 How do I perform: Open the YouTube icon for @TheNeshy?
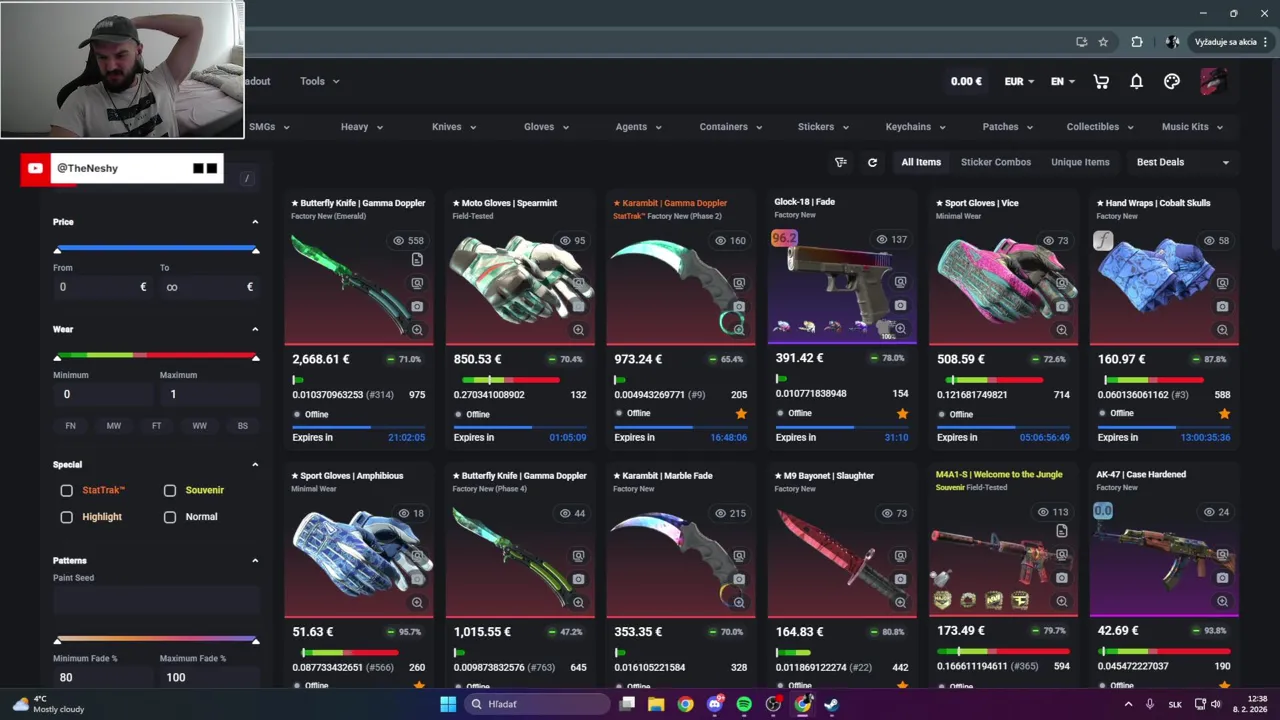coord(36,168)
